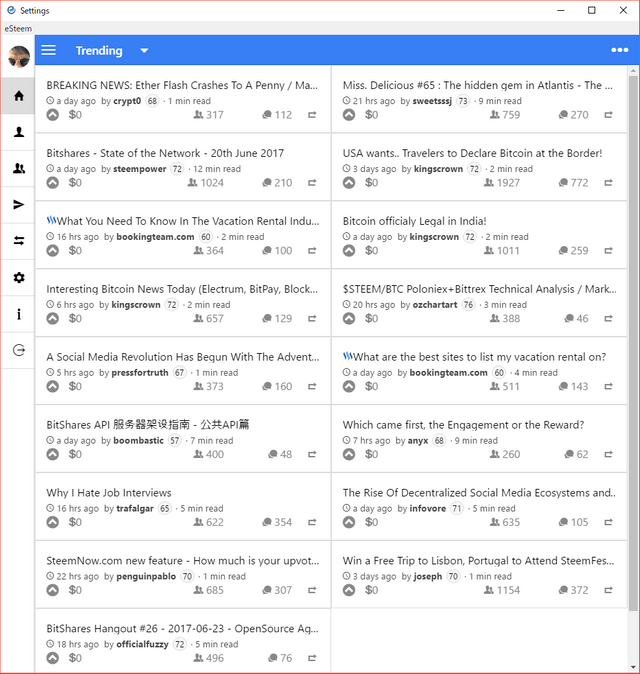Open comments (210) on the Bitshares State post
The width and height of the screenshot is (640, 674).
[x=277, y=183]
